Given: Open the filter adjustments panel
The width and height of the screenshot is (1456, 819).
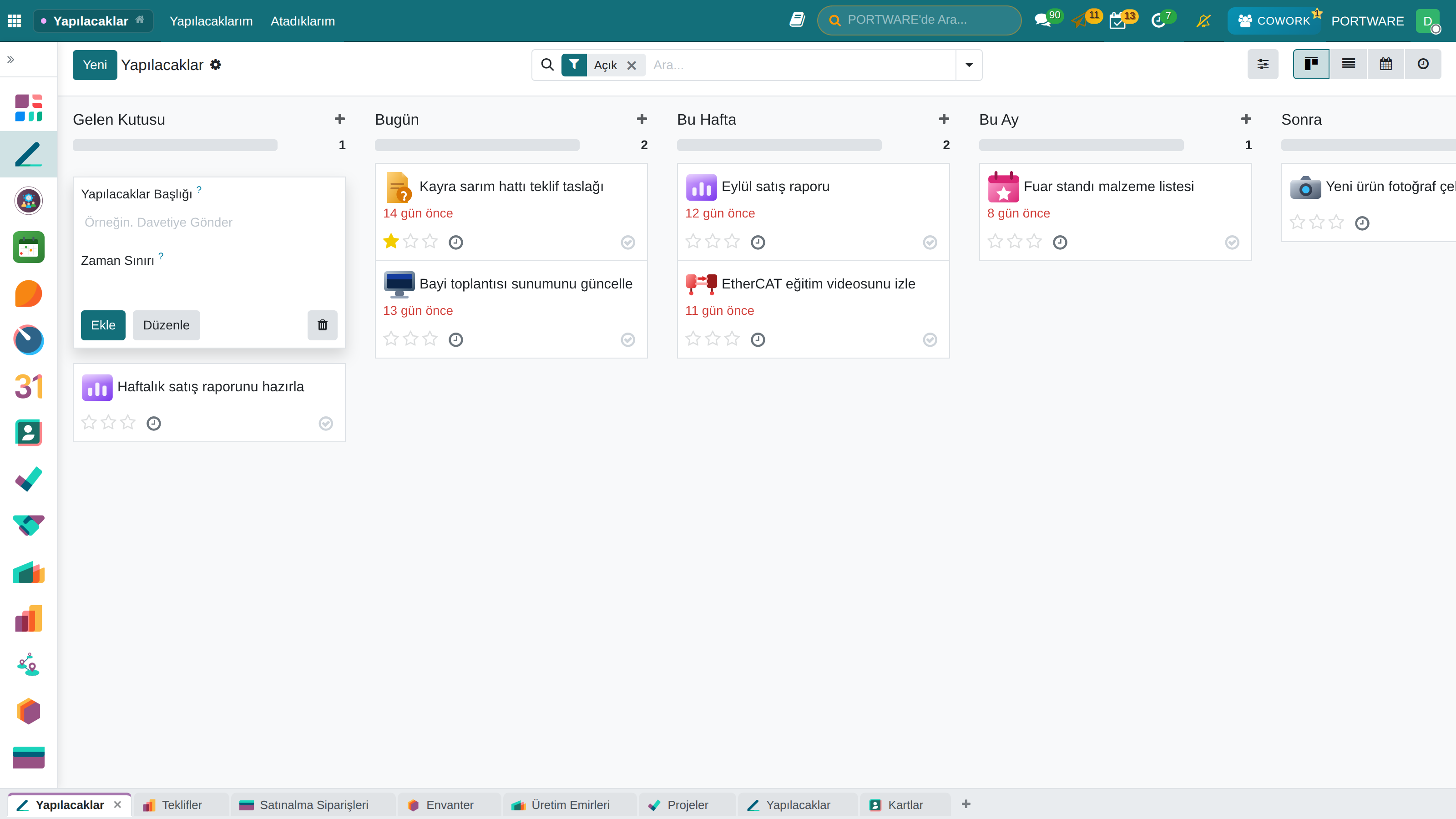Looking at the screenshot, I should tap(1263, 65).
